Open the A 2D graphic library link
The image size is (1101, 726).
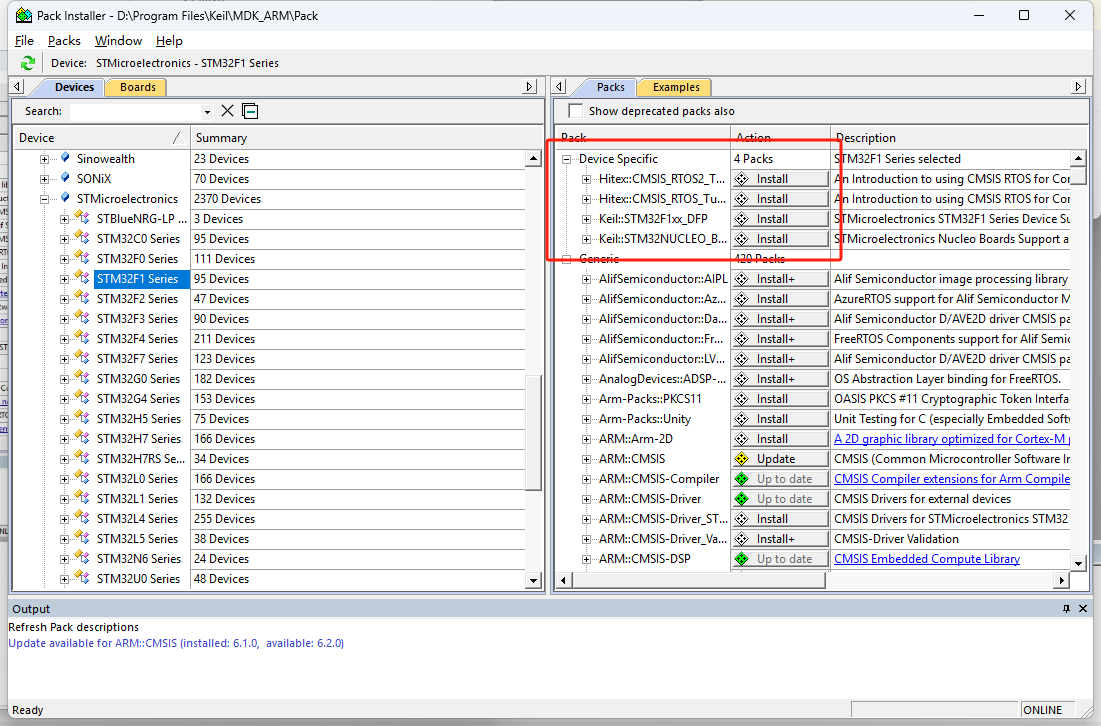pos(951,439)
